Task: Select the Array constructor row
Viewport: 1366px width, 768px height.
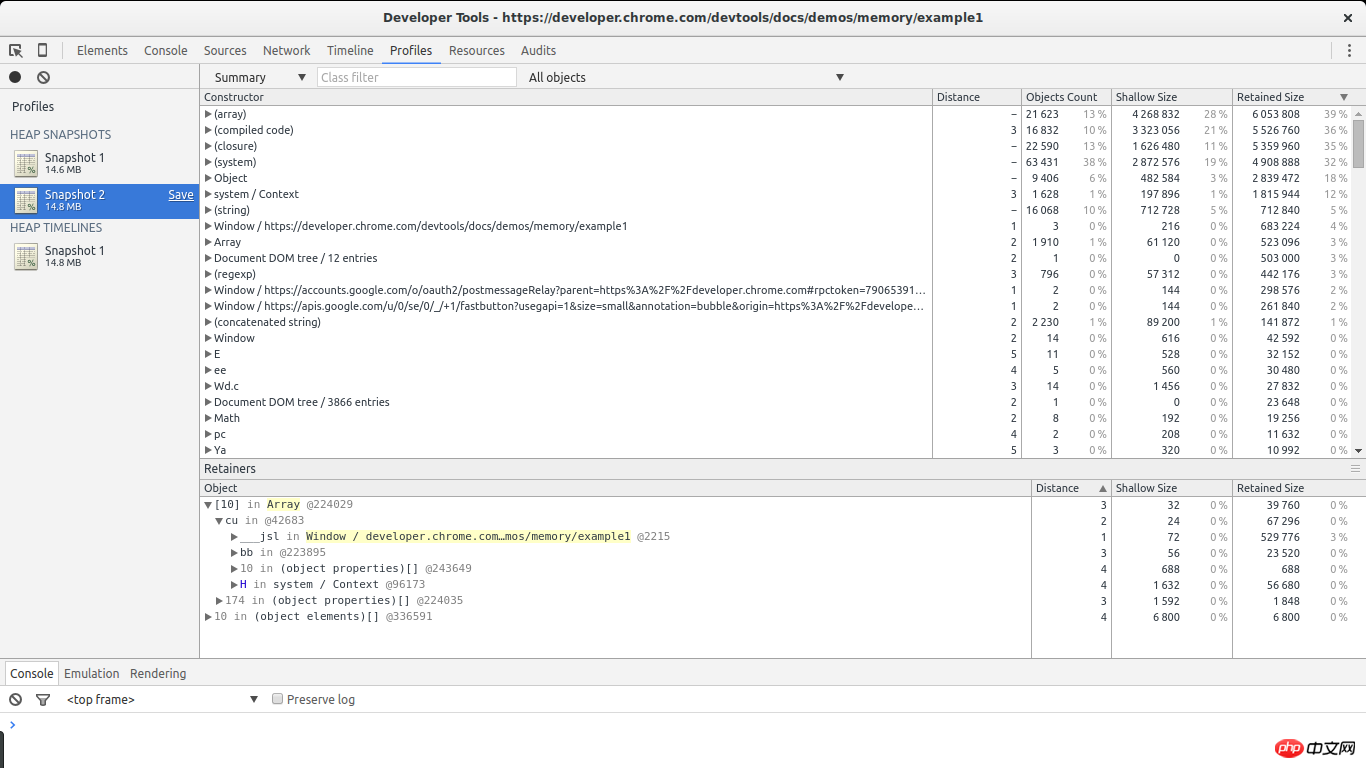Action: (776, 242)
